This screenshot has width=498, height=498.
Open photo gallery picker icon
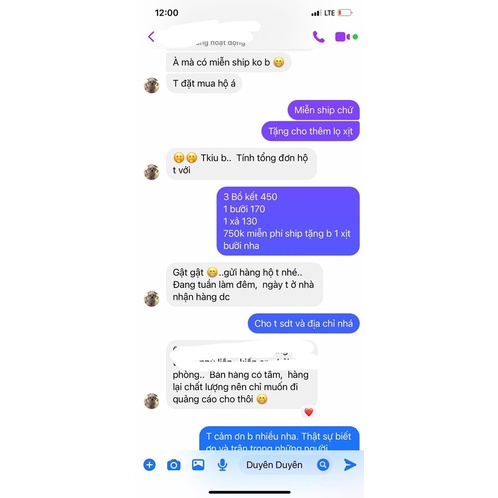[198, 465]
